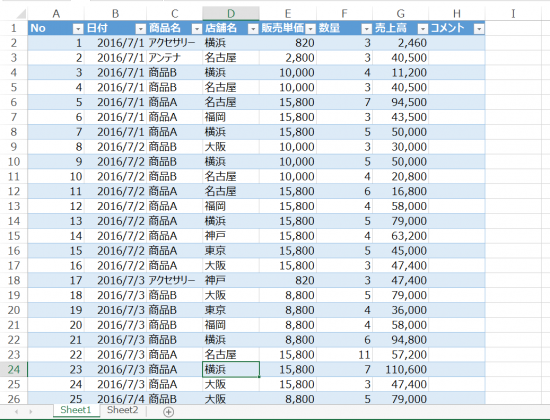
Task: Click the cell containing アンテナ
Action: [174, 58]
